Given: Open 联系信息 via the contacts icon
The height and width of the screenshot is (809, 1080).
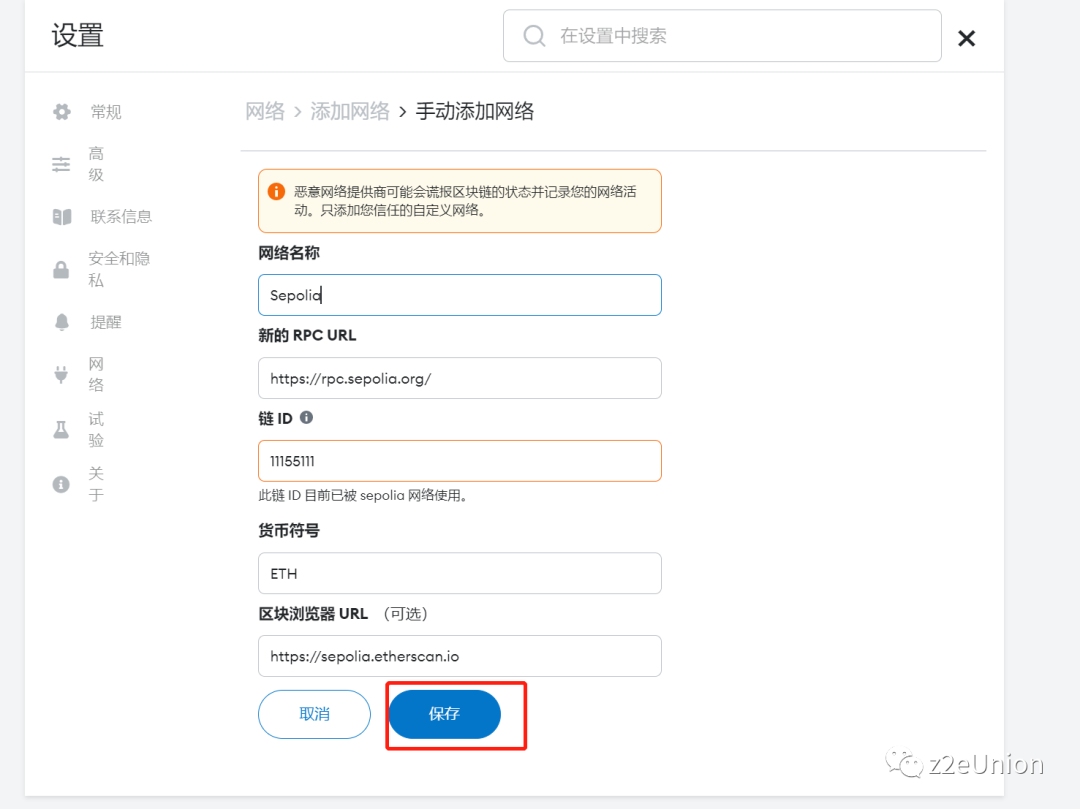Looking at the screenshot, I should [63, 216].
